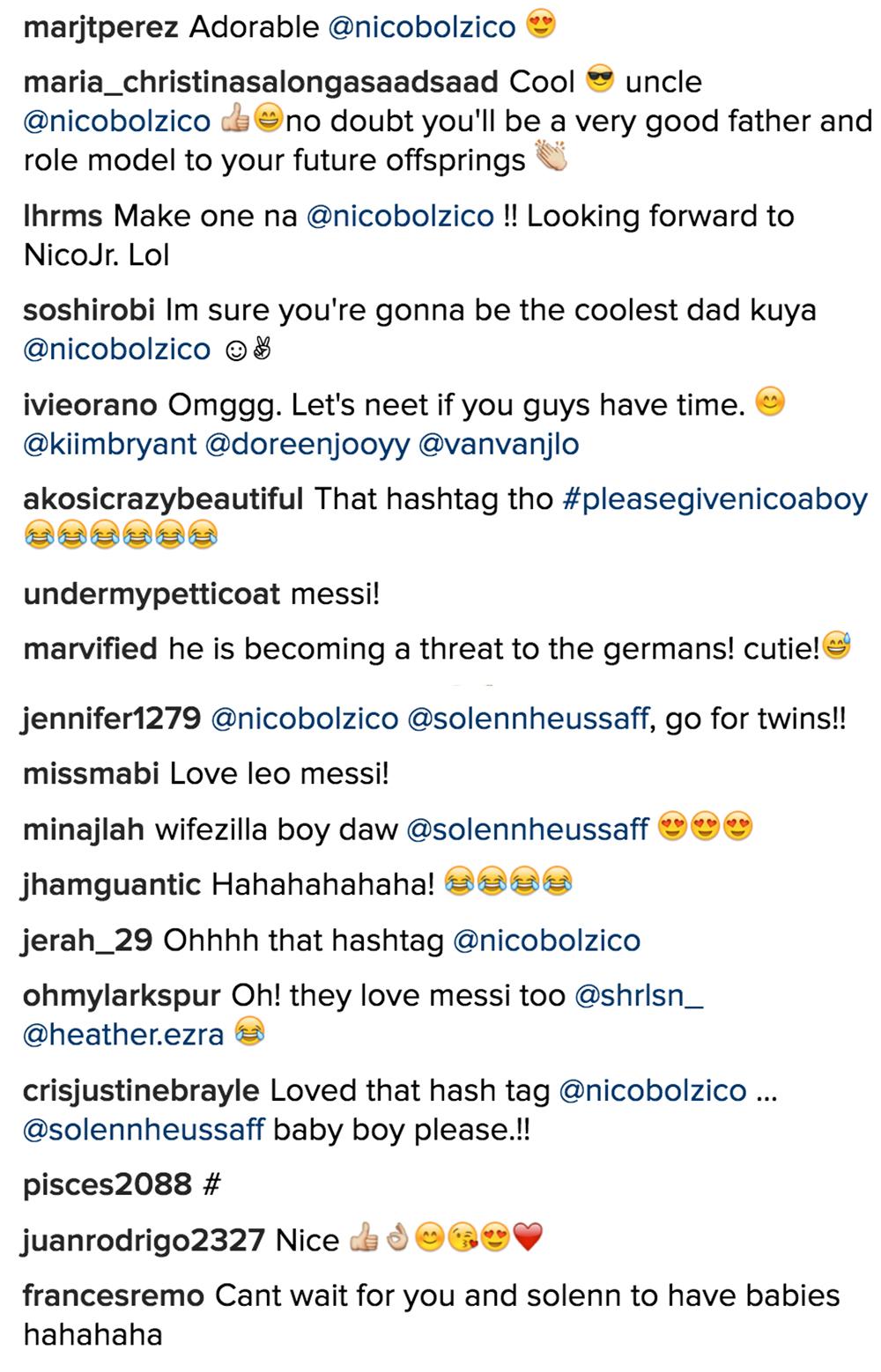Open marjtperez's profile from the username
The width and height of the screenshot is (881, 1372).
coord(101,27)
